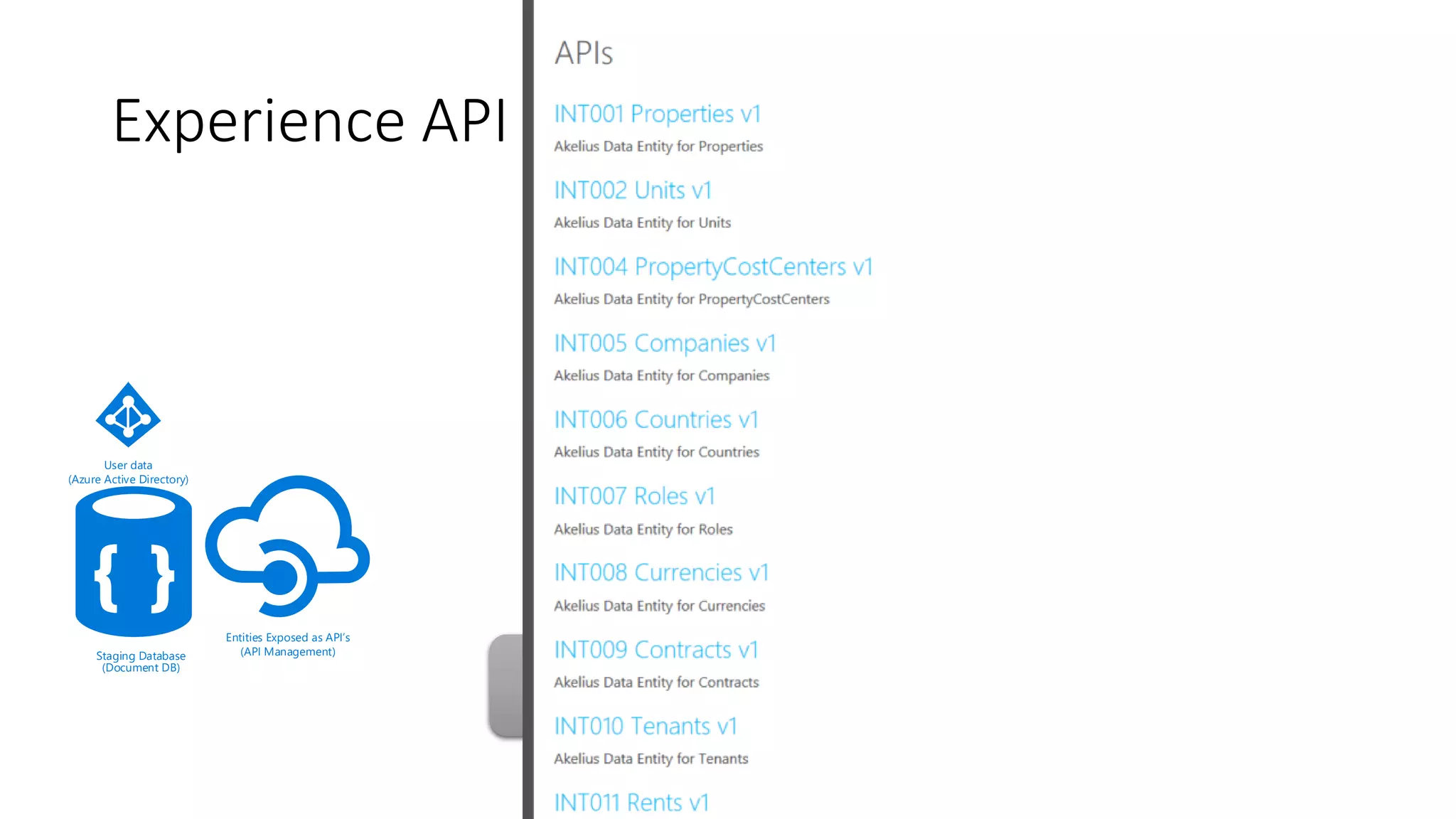Open INT002 Units v1 API
This screenshot has width=1456, height=819.
pyautogui.click(x=632, y=190)
